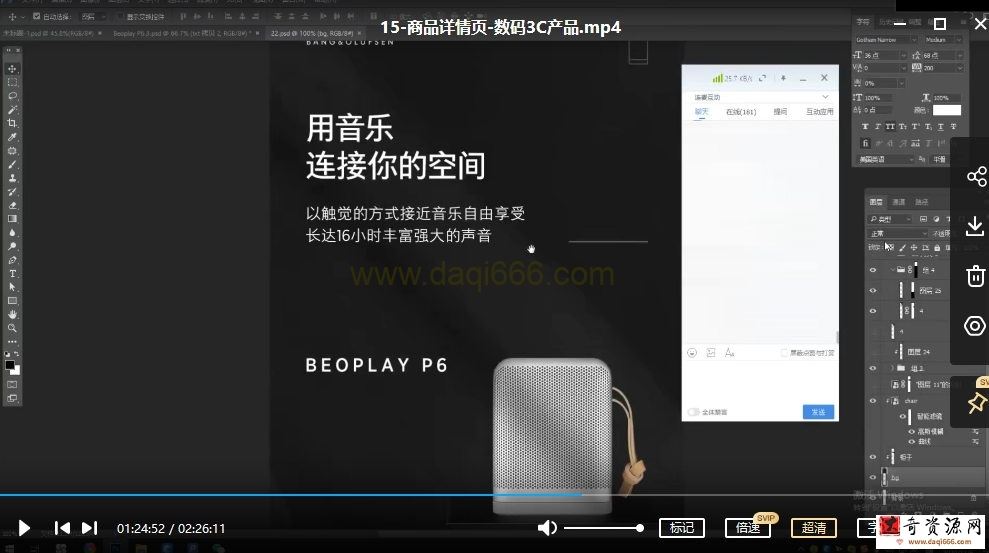989x553 pixels.
Task: Toggle visibility eye of layer 25
Action: point(873,291)
